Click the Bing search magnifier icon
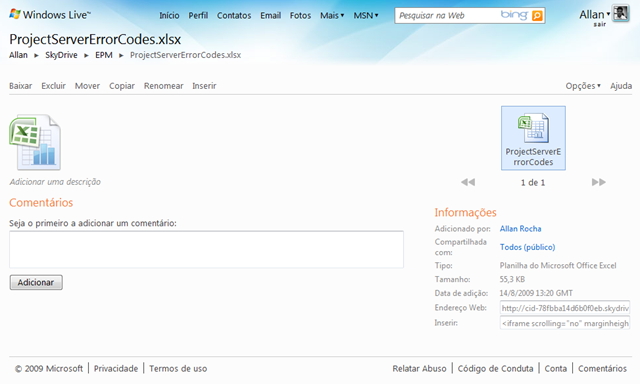The image size is (640, 384). coord(537,16)
